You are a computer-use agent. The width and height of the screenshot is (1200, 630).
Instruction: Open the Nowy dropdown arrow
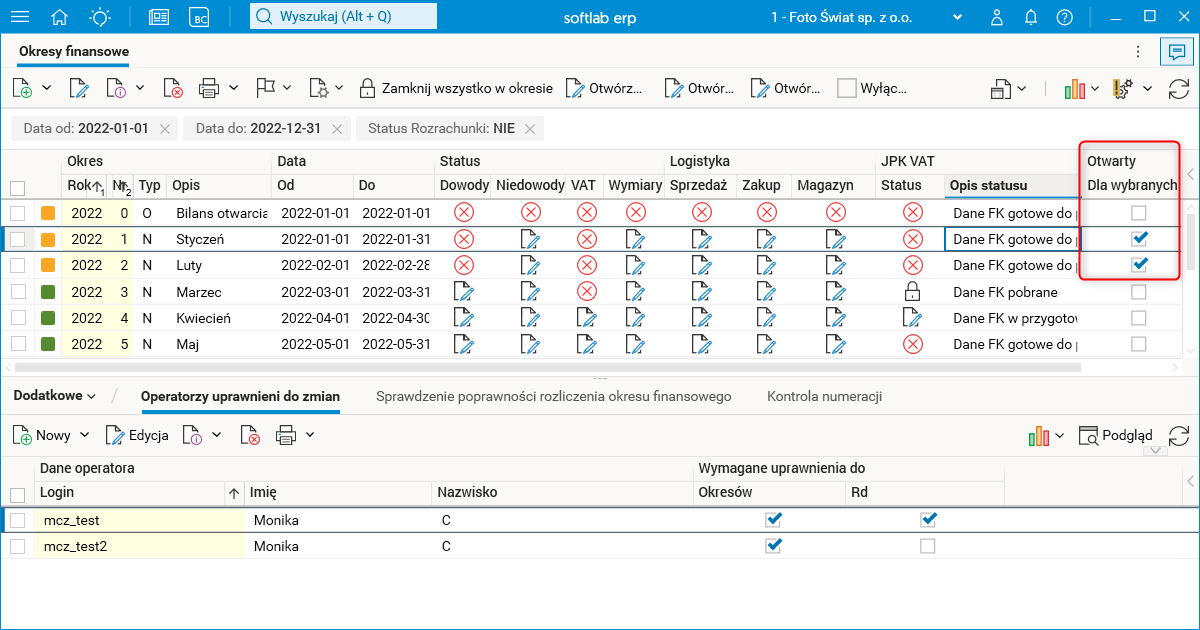pyautogui.click(x=84, y=435)
